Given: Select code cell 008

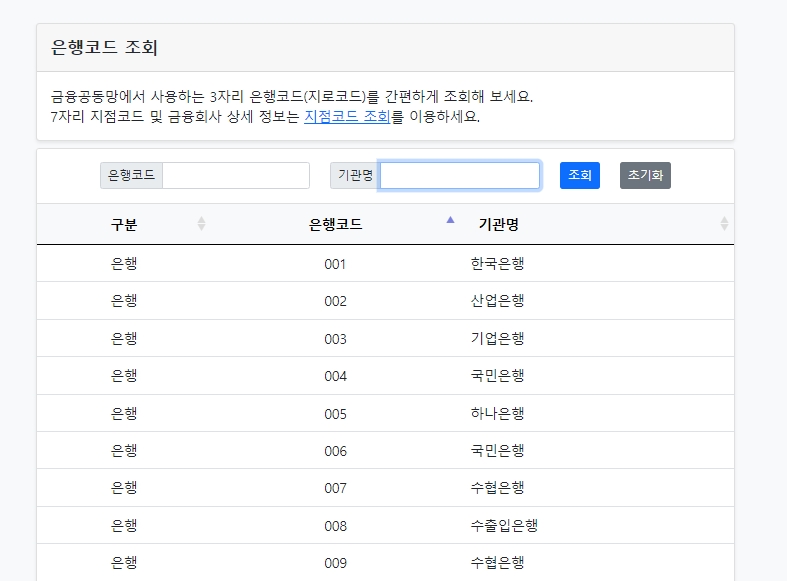Looking at the screenshot, I should pyautogui.click(x=335, y=526).
